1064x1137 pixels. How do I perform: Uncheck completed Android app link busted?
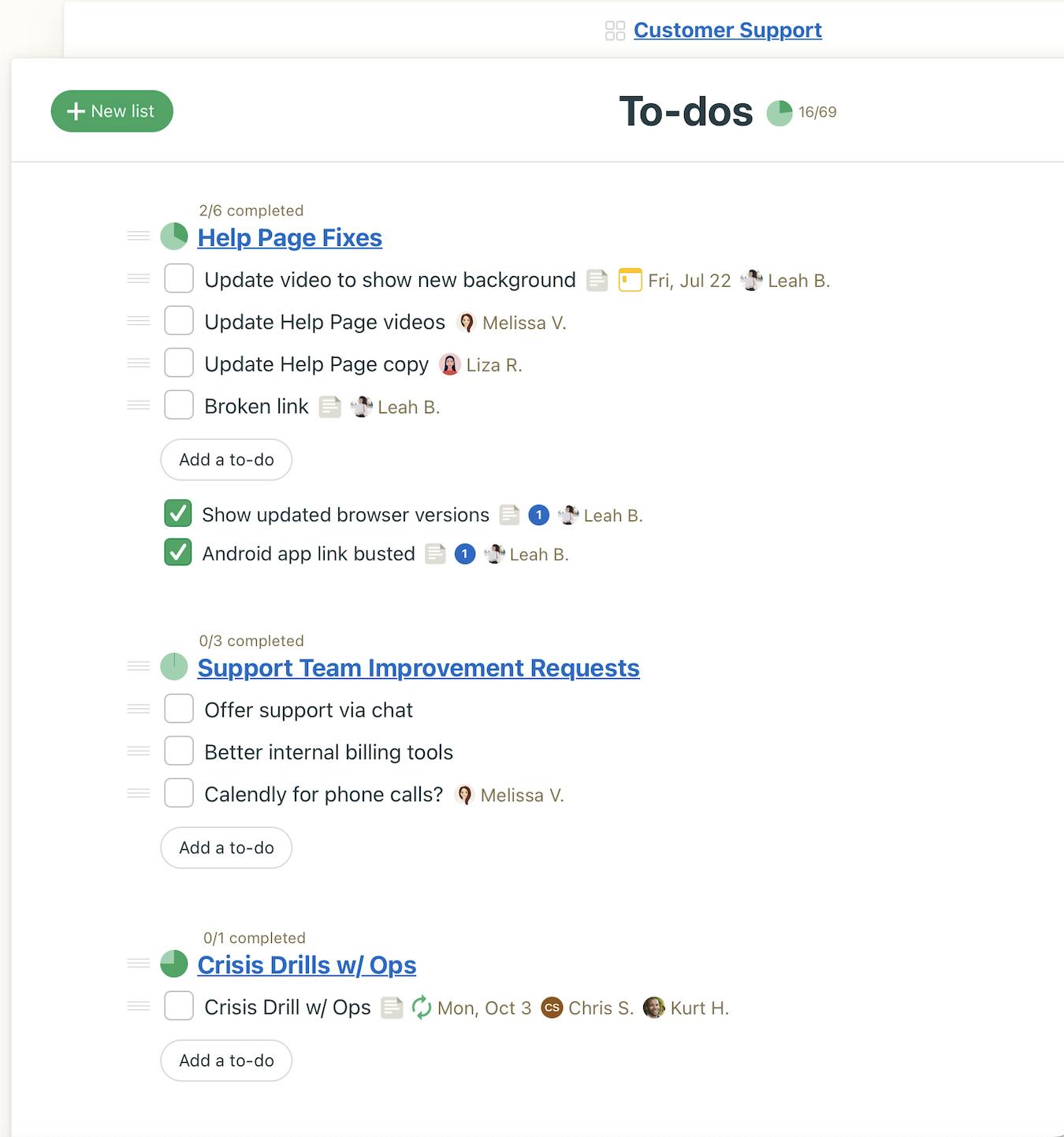point(178,553)
